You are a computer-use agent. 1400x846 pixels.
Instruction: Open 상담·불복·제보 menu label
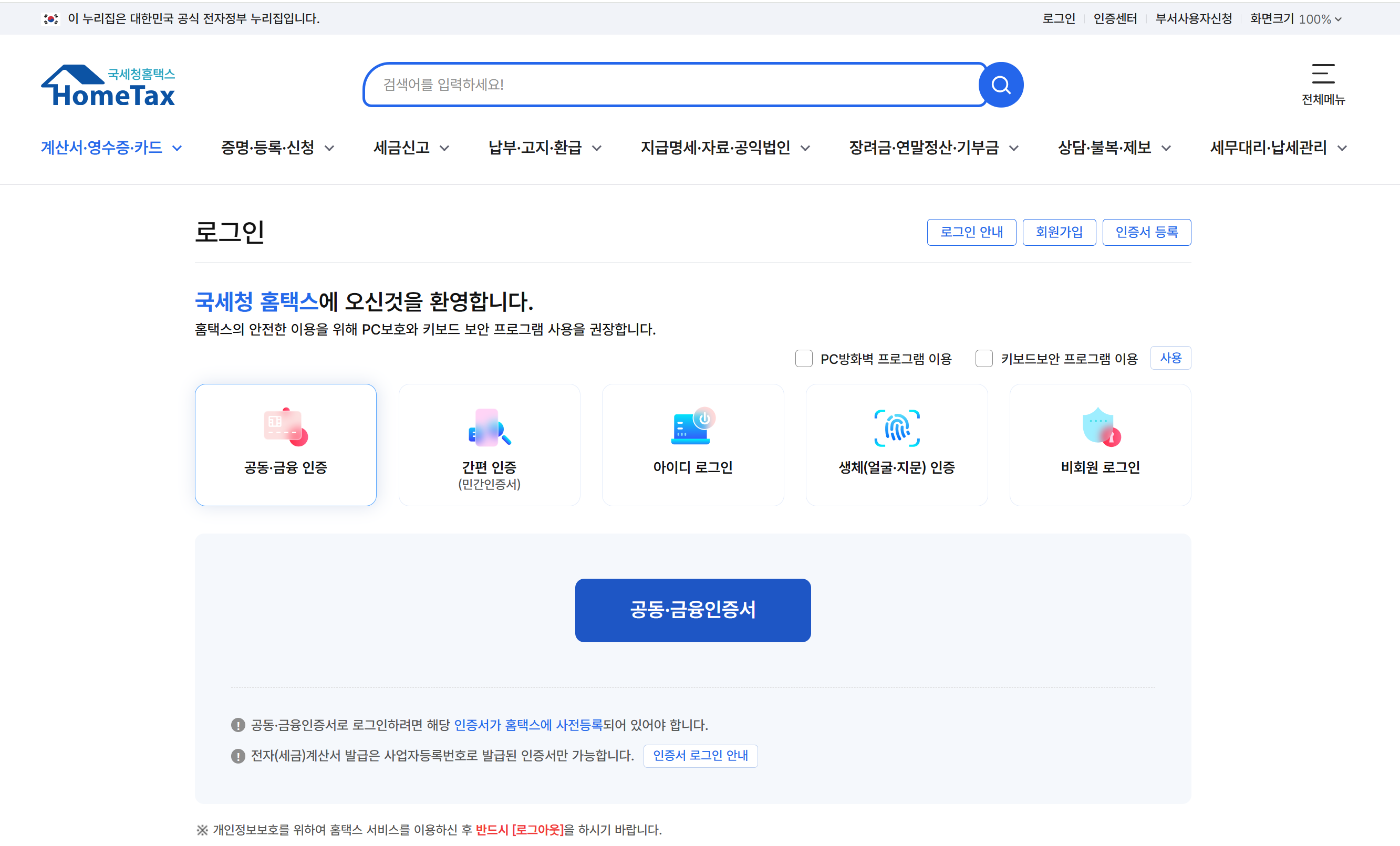pyautogui.click(x=1105, y=148)
